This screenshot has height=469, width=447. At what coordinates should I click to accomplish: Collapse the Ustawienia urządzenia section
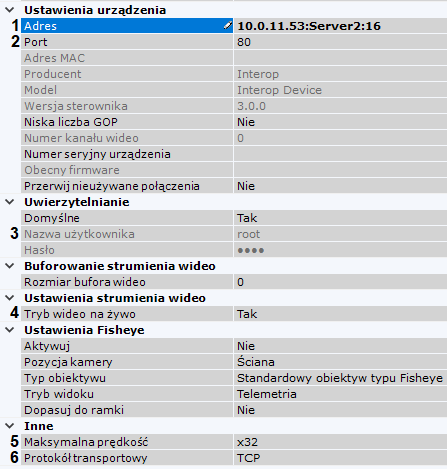(x=10, y=10)
